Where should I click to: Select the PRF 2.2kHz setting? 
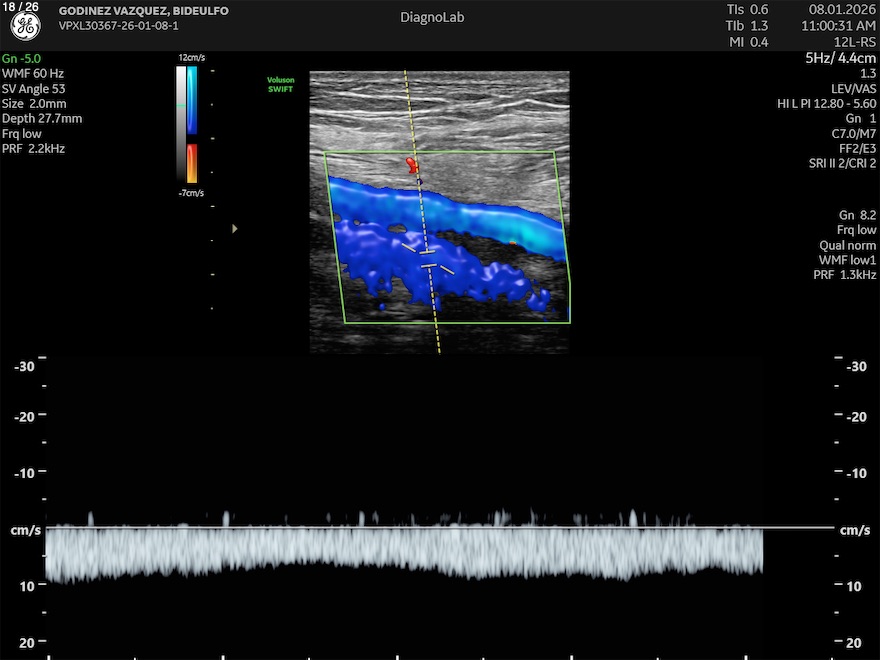click(34, 149)
